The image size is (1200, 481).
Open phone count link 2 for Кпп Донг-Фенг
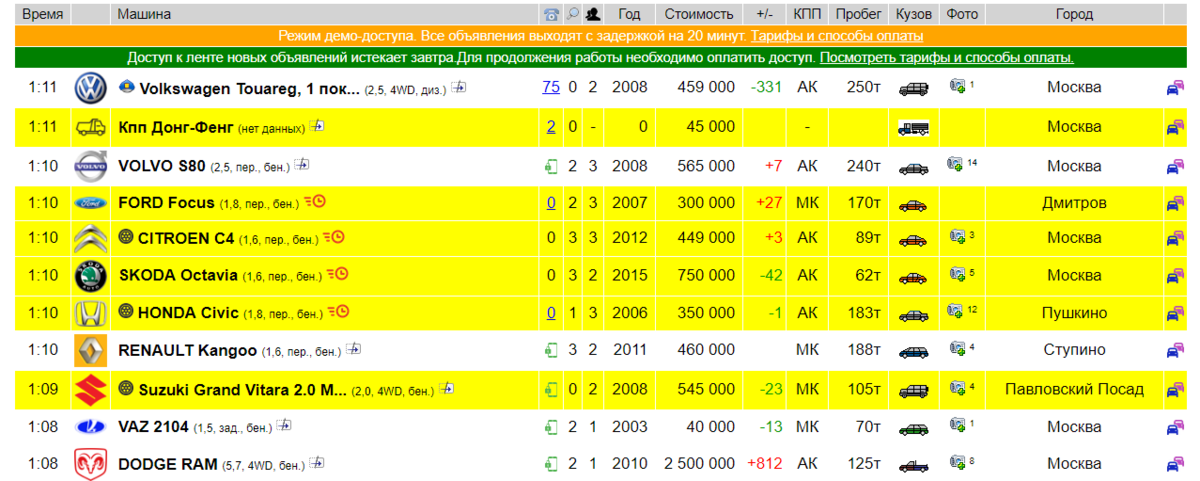[x=551, y=126]
